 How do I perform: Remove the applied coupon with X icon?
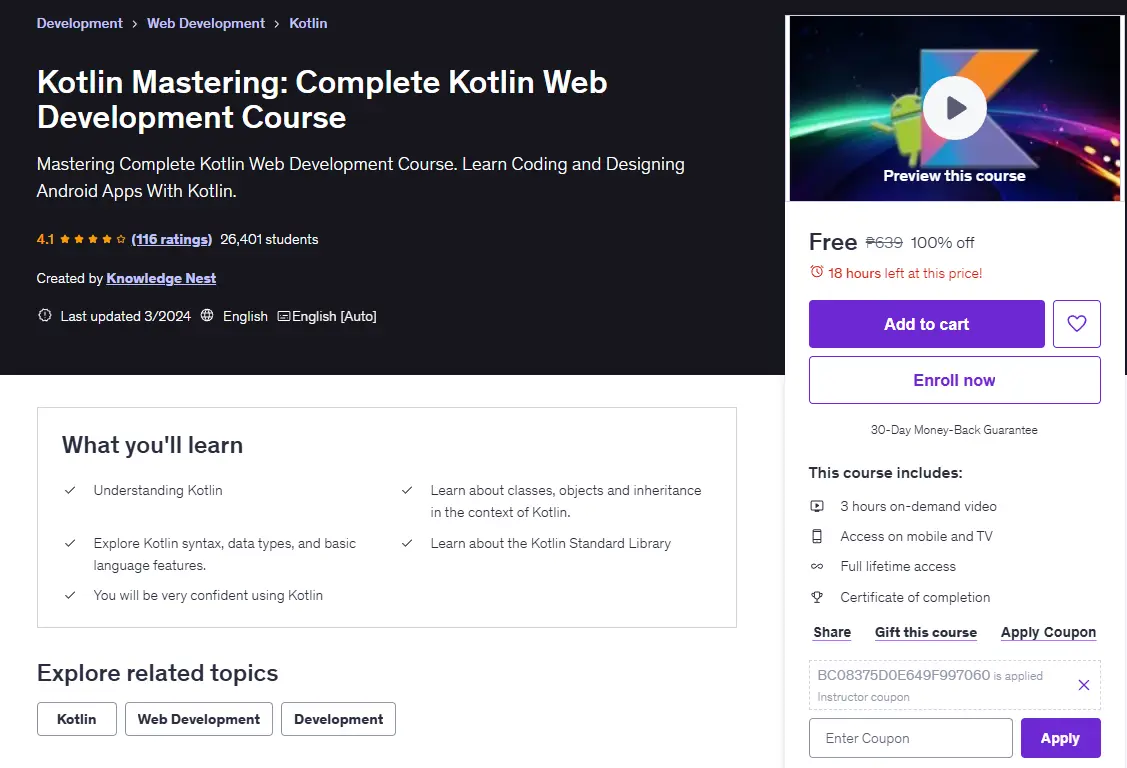1083,685
